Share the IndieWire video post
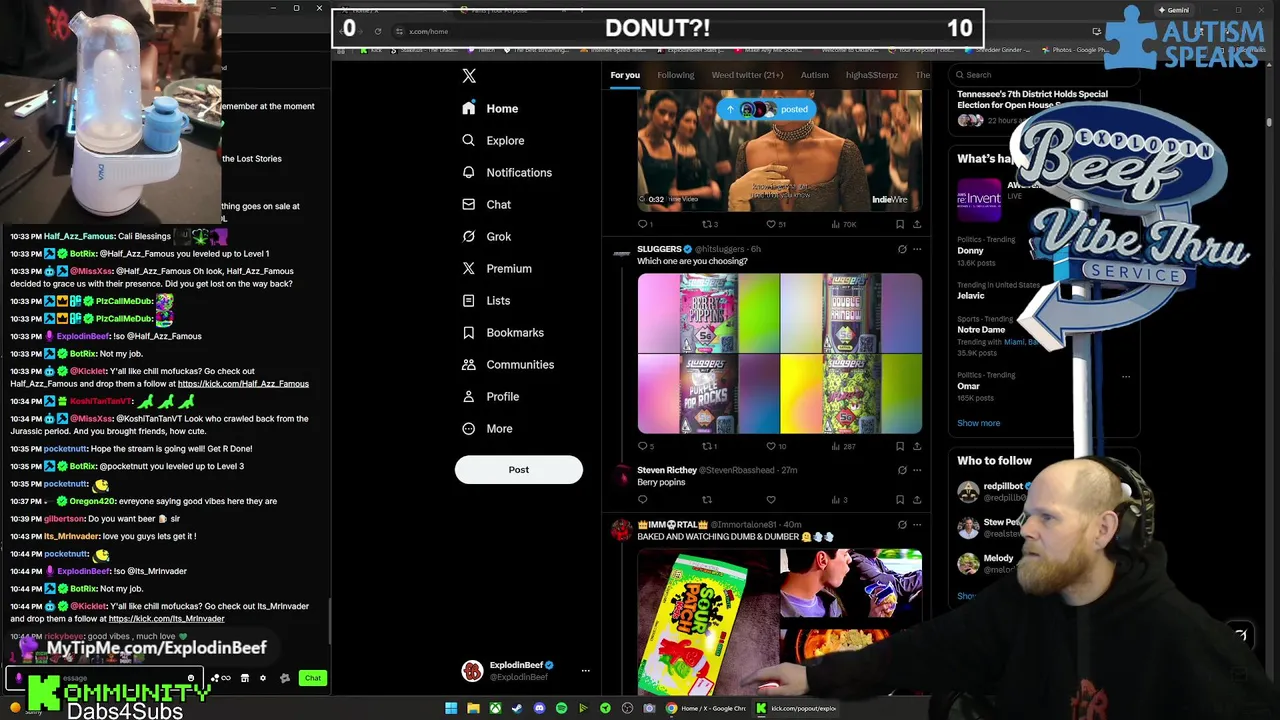This screenshot has width=1280, height=720. [x=917, y=224]
